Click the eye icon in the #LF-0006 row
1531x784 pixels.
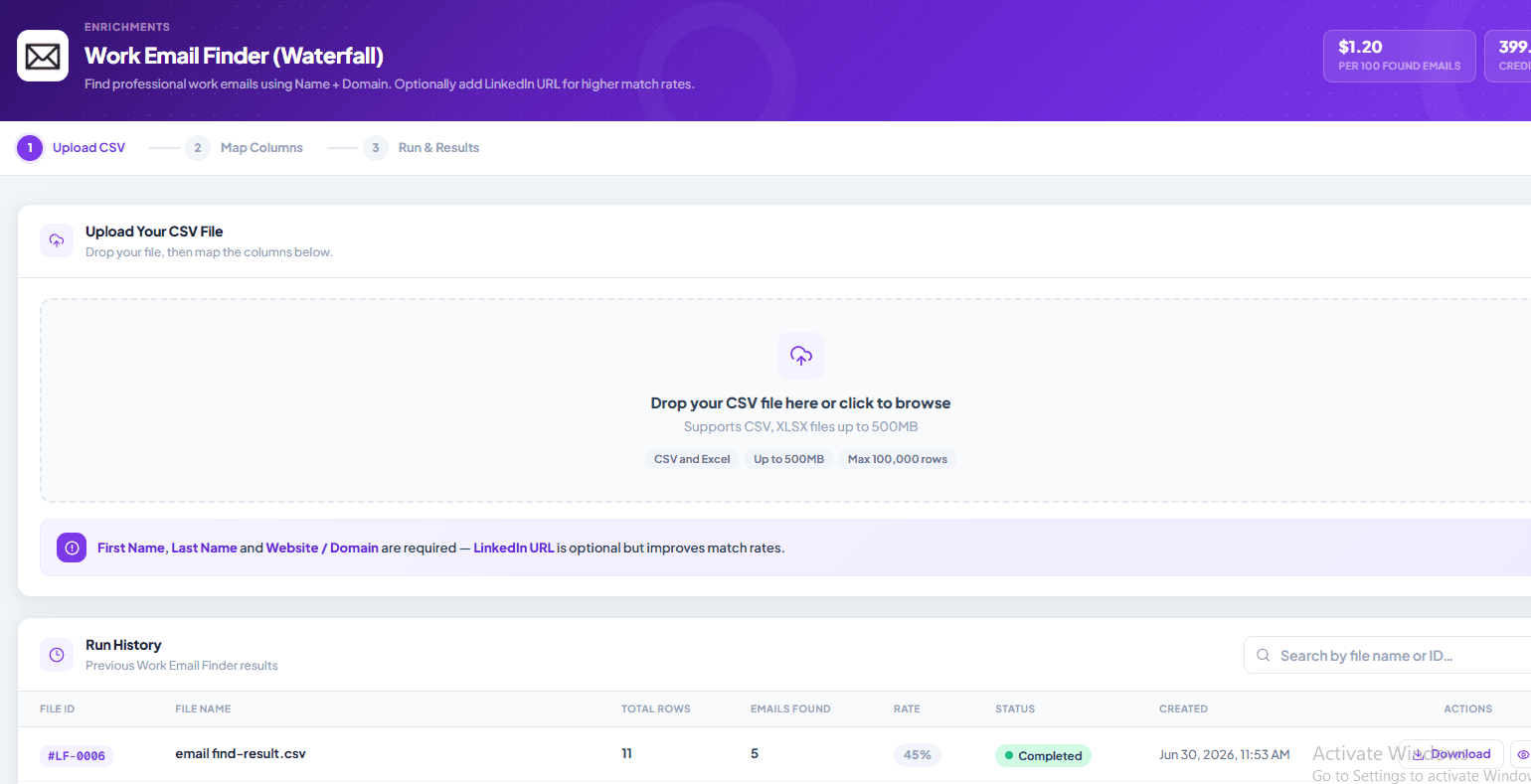pyautogui.click(x=1522, y=754)
